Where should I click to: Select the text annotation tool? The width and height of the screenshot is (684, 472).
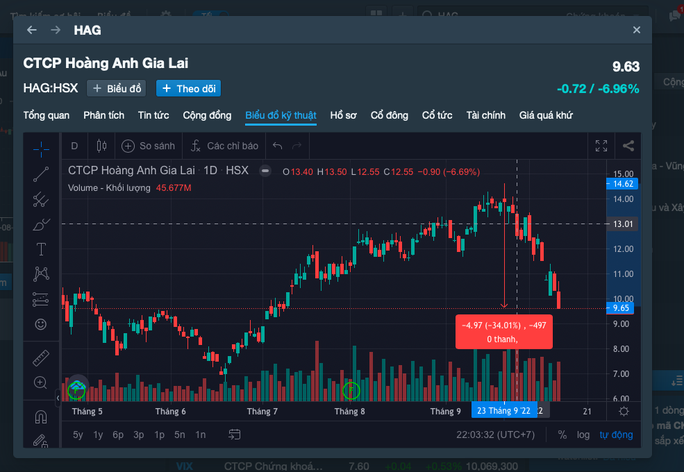[41, 248]
